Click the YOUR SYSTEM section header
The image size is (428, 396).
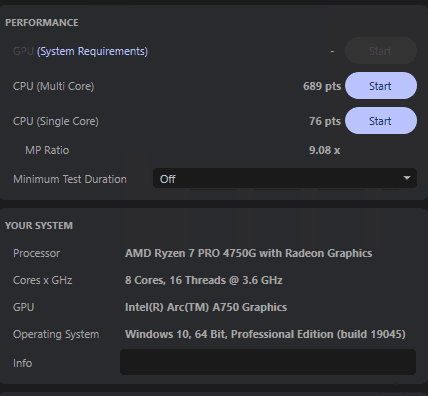(39, 225)
